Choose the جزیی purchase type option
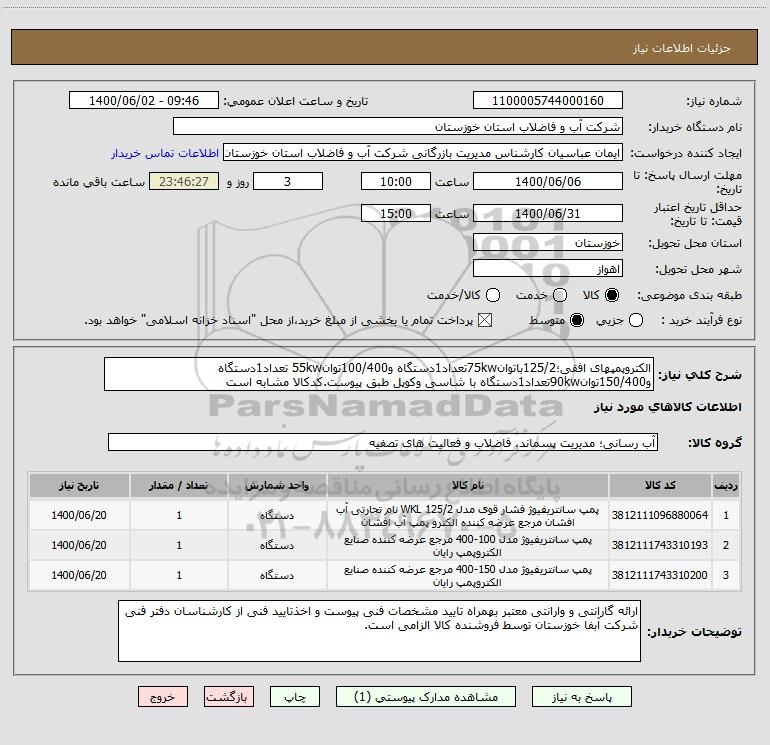This screenshot has height=745, width=770. coord(636,320)
